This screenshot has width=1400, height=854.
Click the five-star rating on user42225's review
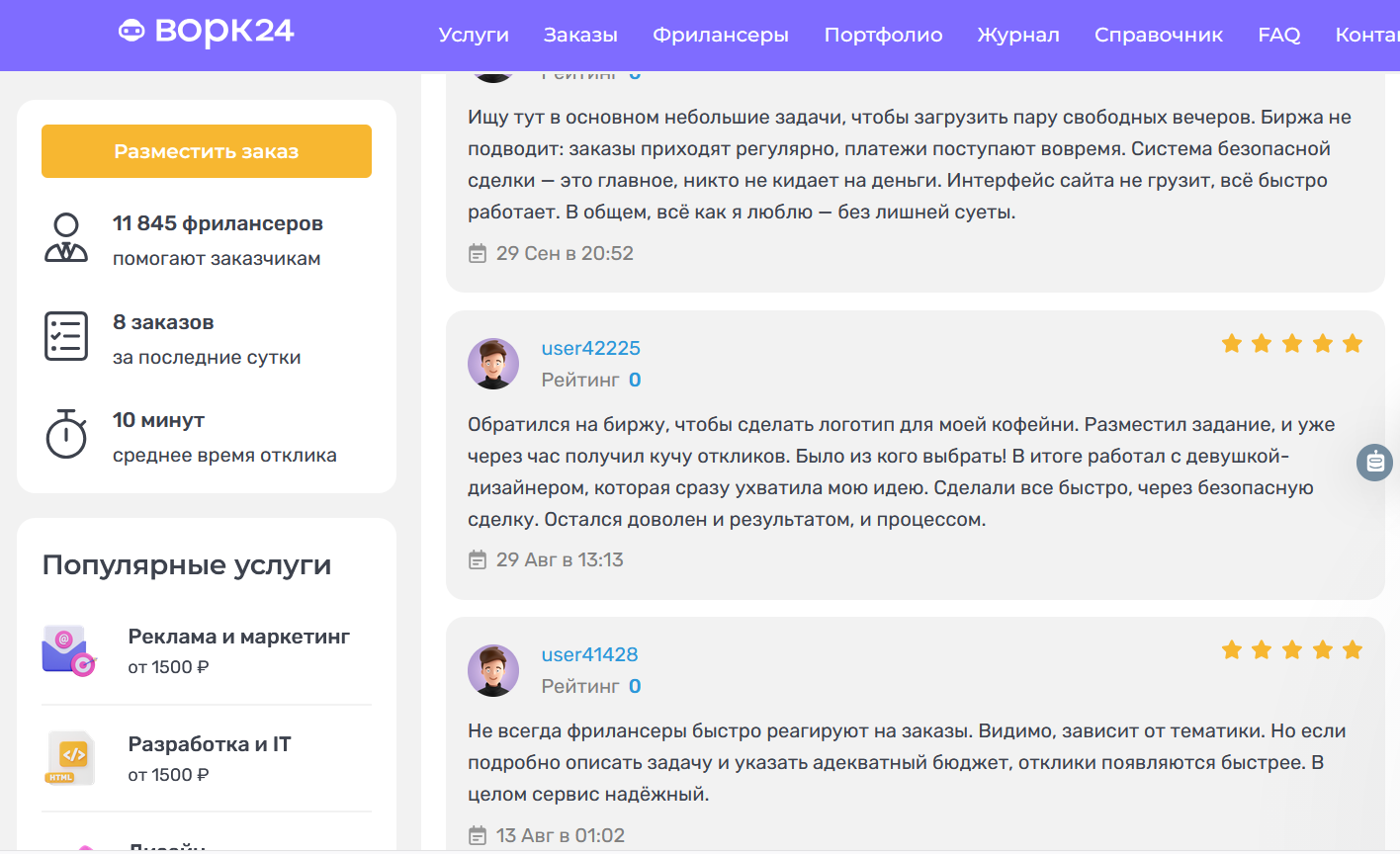click(1291, 344)
